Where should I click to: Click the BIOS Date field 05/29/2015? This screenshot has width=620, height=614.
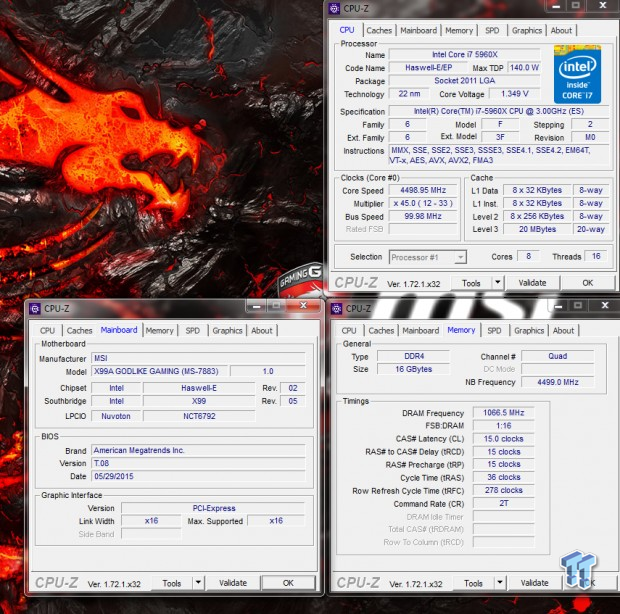pyautogui.click(x=198, y=476)
